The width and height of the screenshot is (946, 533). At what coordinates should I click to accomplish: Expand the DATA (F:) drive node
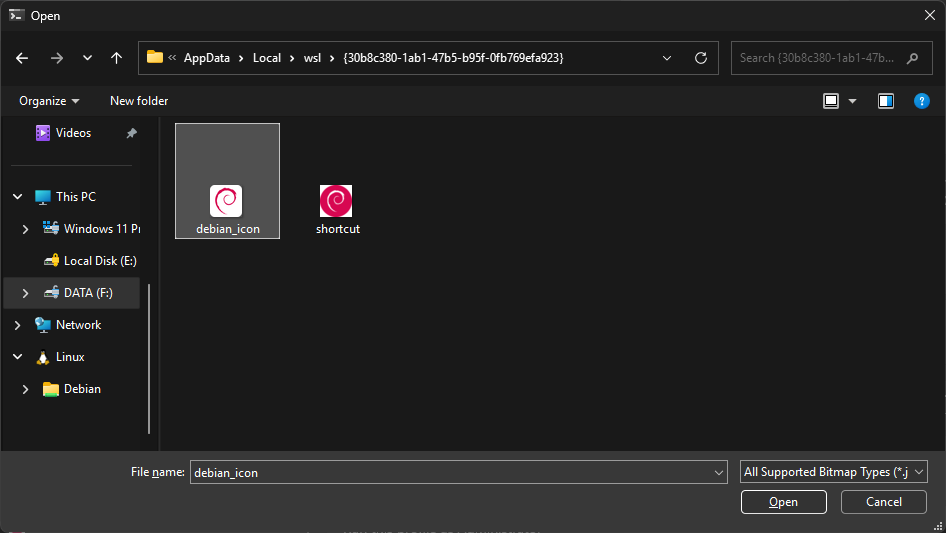(x=25, y=293)
